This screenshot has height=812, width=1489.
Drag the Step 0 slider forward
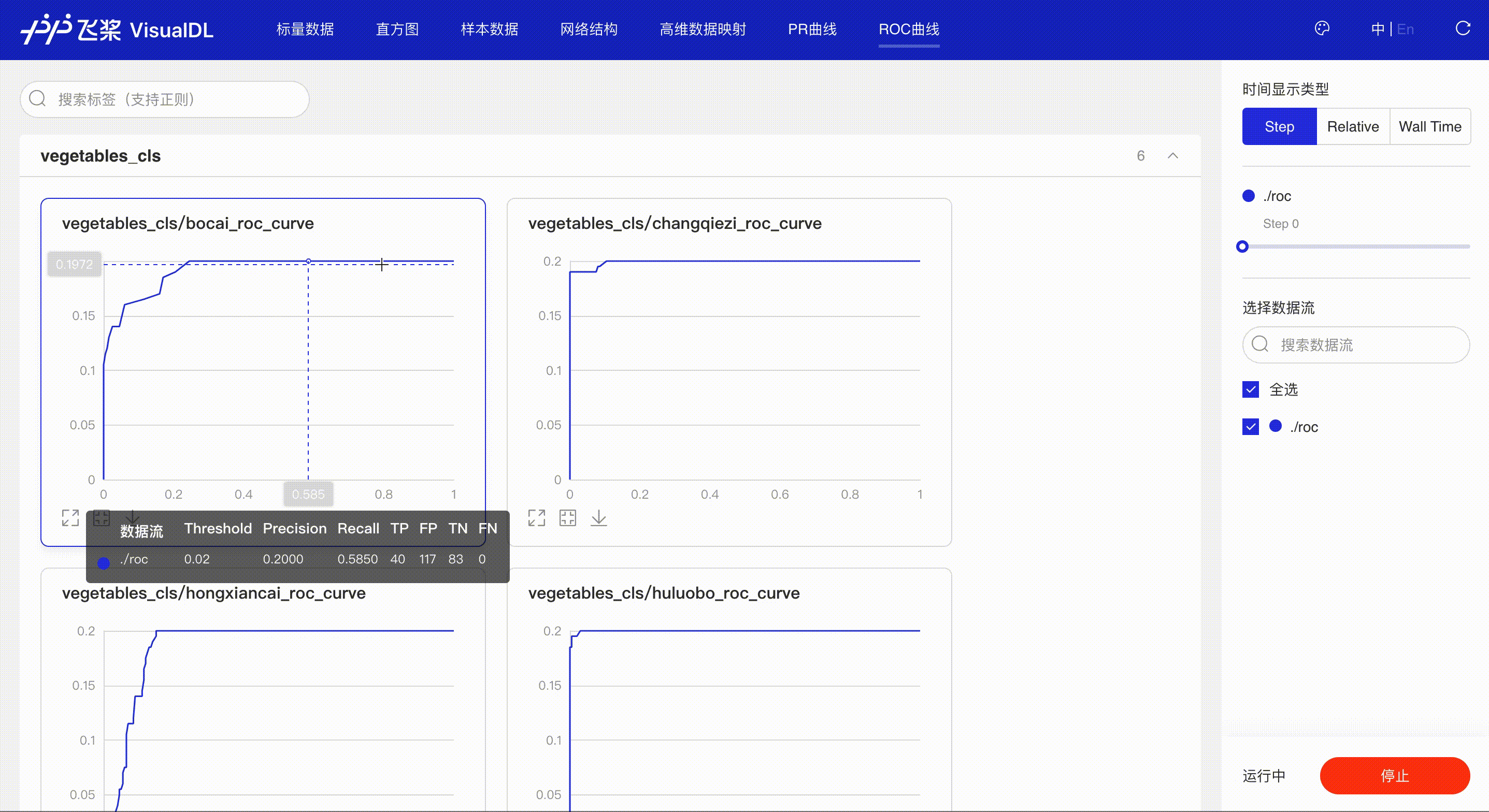(x=1243, y=246)
